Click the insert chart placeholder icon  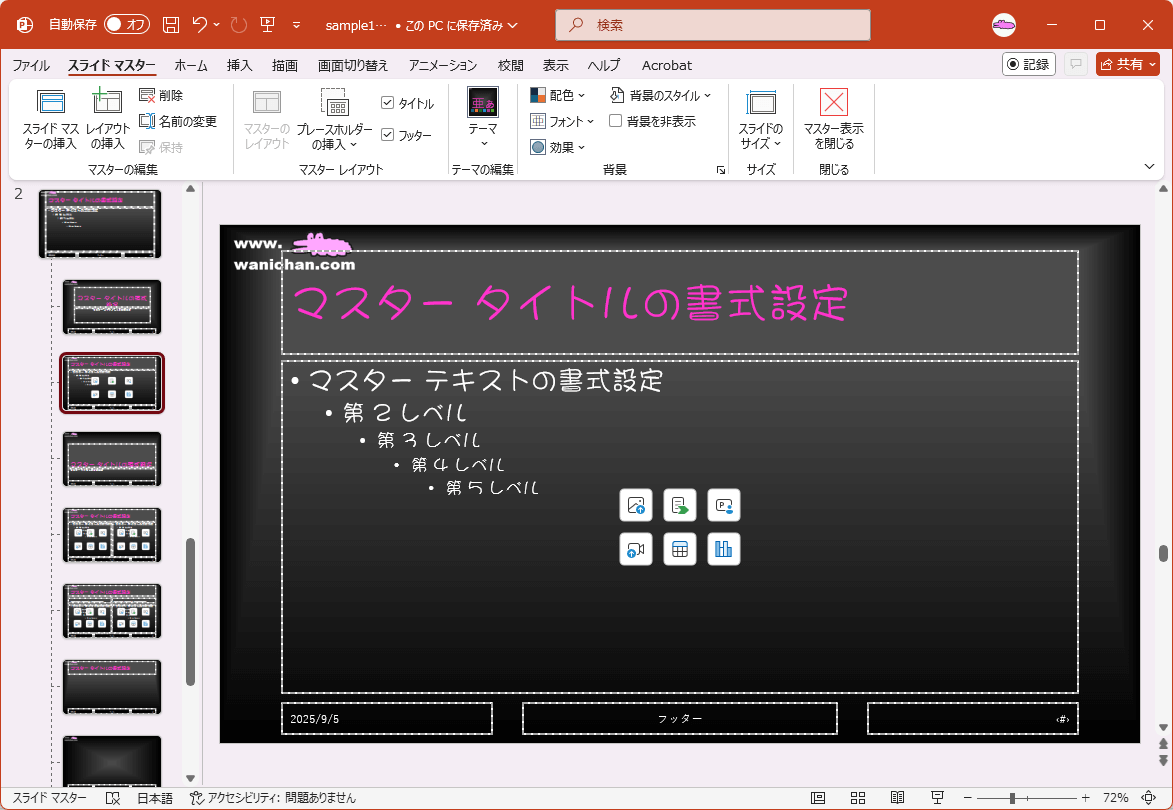point(724,549)
